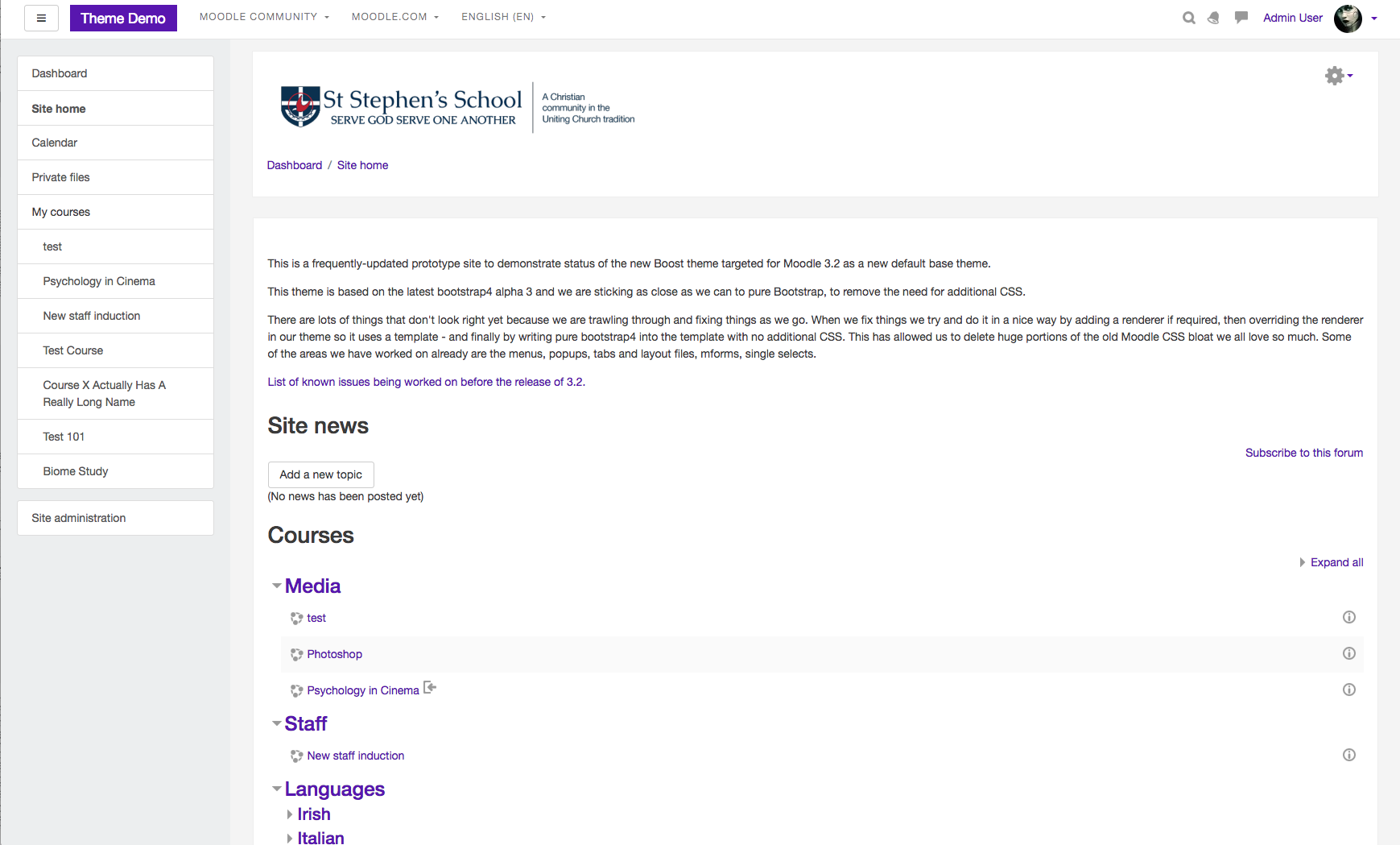Open the Irish category link
This screenshot has height=845, width=1400.
click(314, 814)
